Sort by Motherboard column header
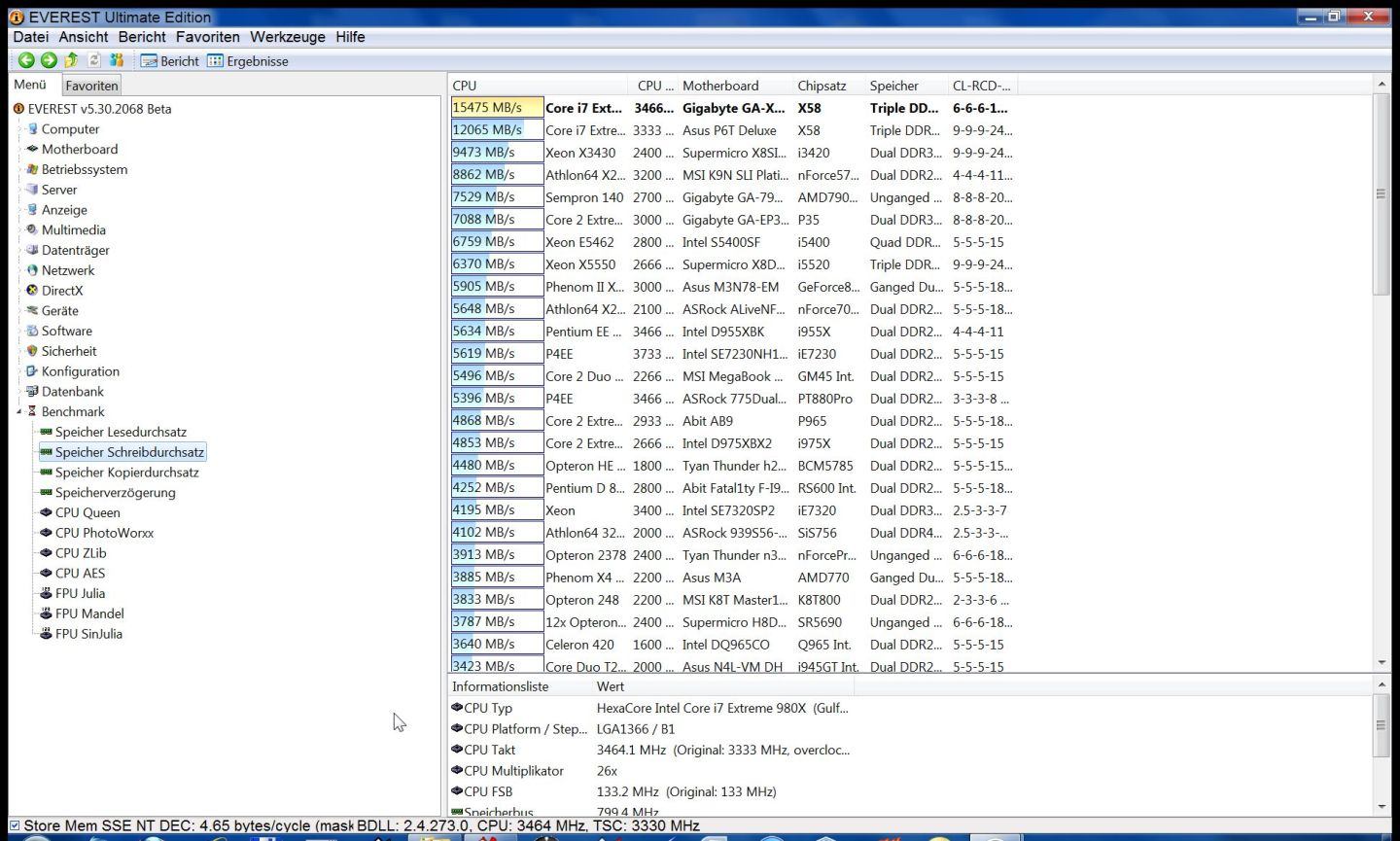 pyautogui.click(x=734, y=86)
